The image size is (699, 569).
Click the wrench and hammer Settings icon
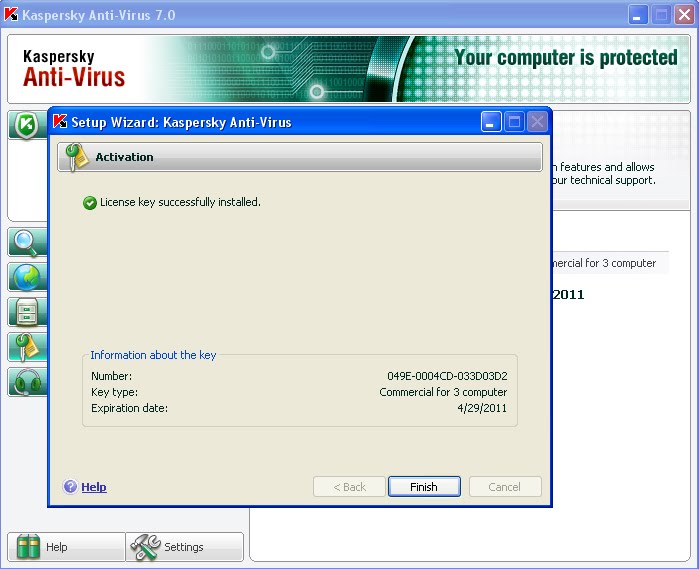point(146,547)
